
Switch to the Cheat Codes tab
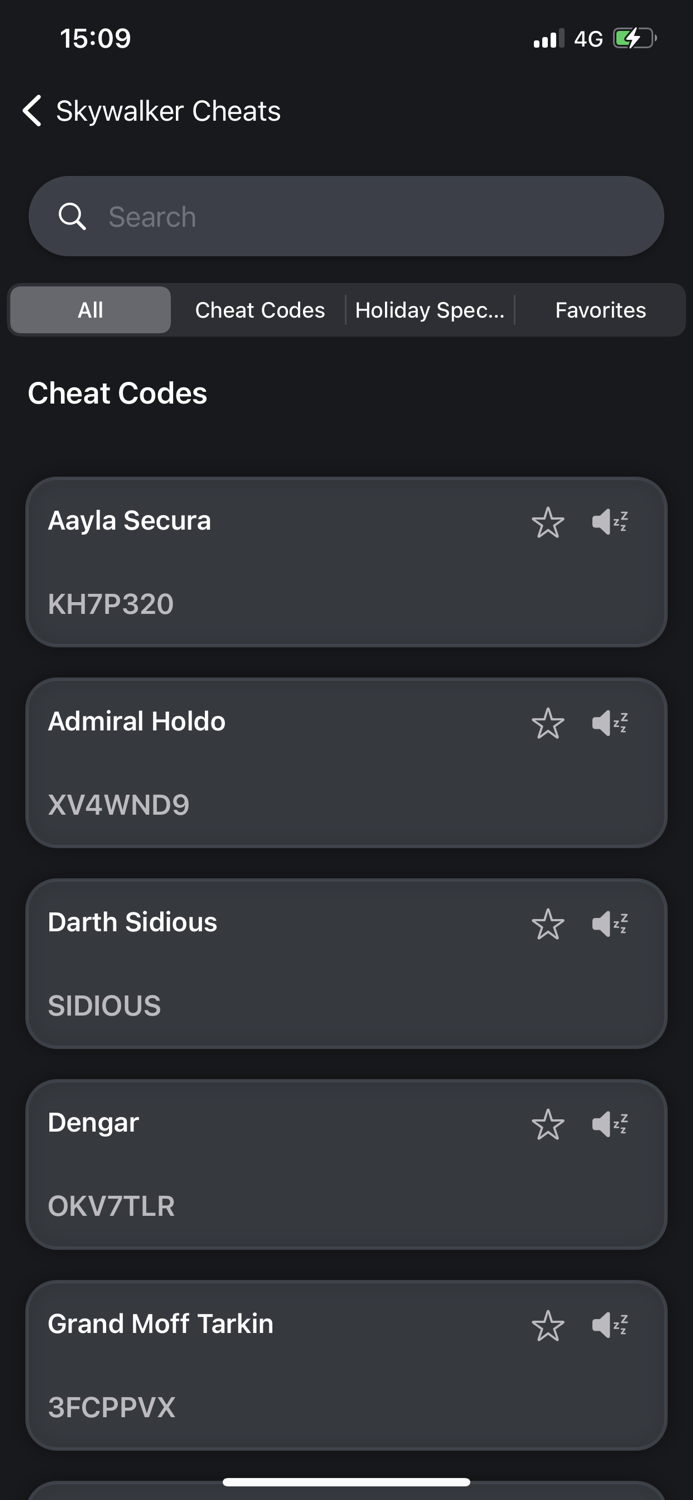pos(260,310)
